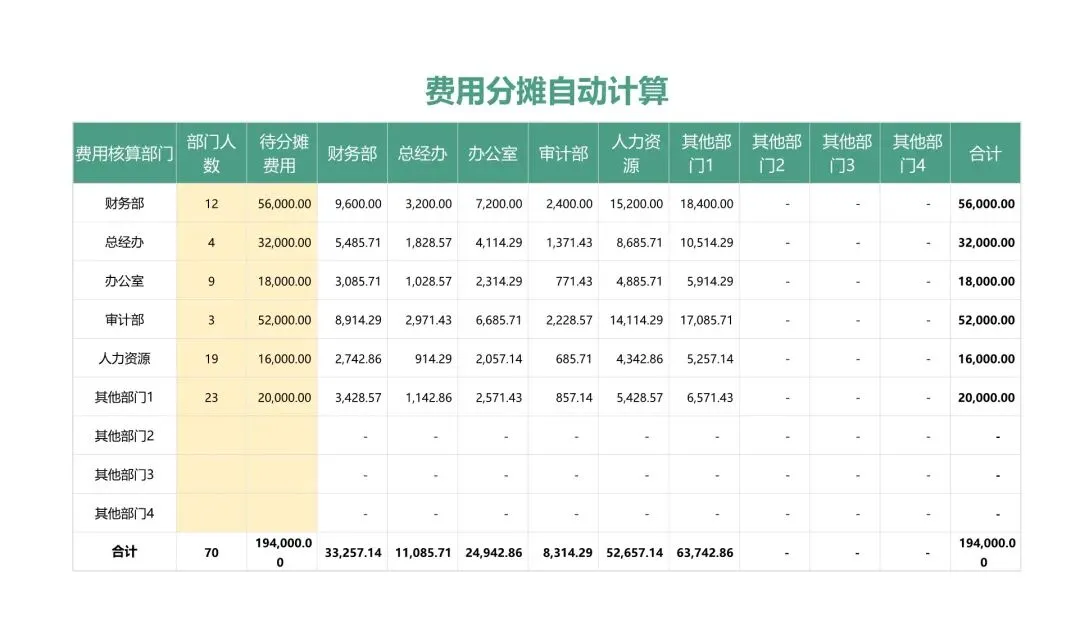Click the total cell 33,257.14
1080x634 pixels.
(352, 552)
